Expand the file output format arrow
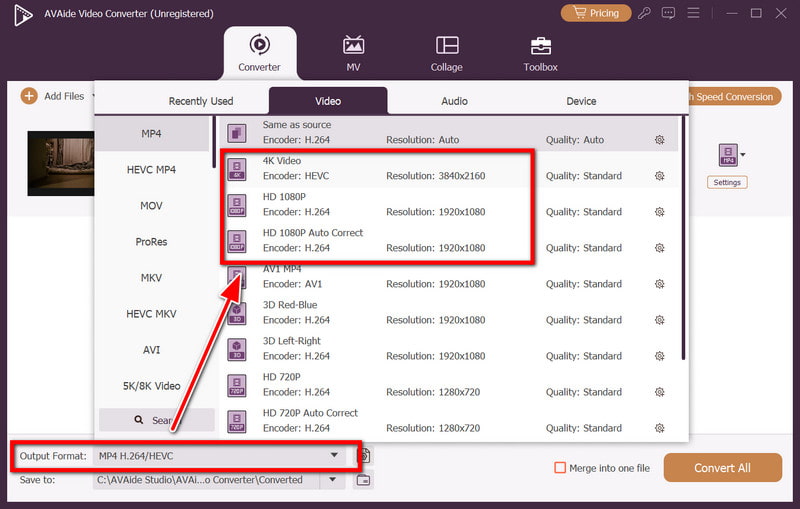Viewport: 800px width, 509px height. click(743, 155)
